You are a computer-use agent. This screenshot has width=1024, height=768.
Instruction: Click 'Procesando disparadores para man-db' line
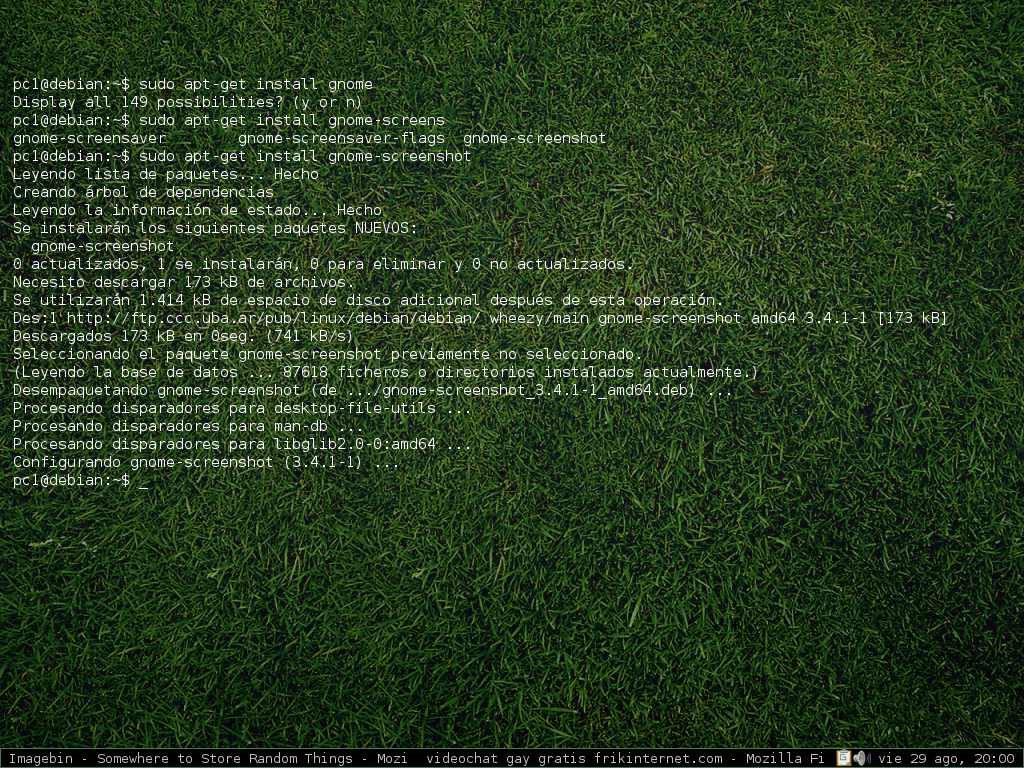[189, 426]
